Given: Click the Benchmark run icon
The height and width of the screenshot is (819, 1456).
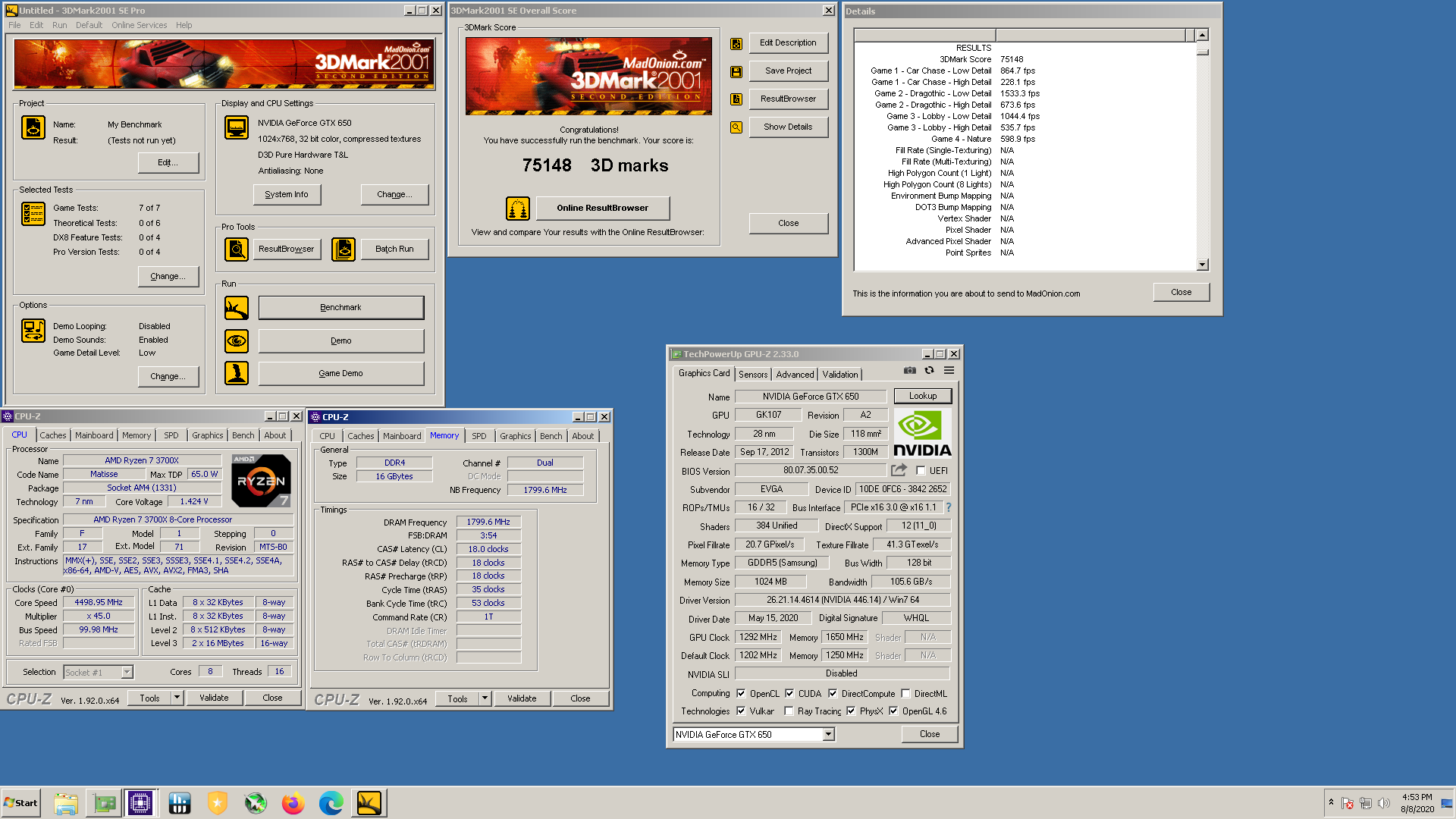Looking at the screenshot, I should (x=237, y=308).
